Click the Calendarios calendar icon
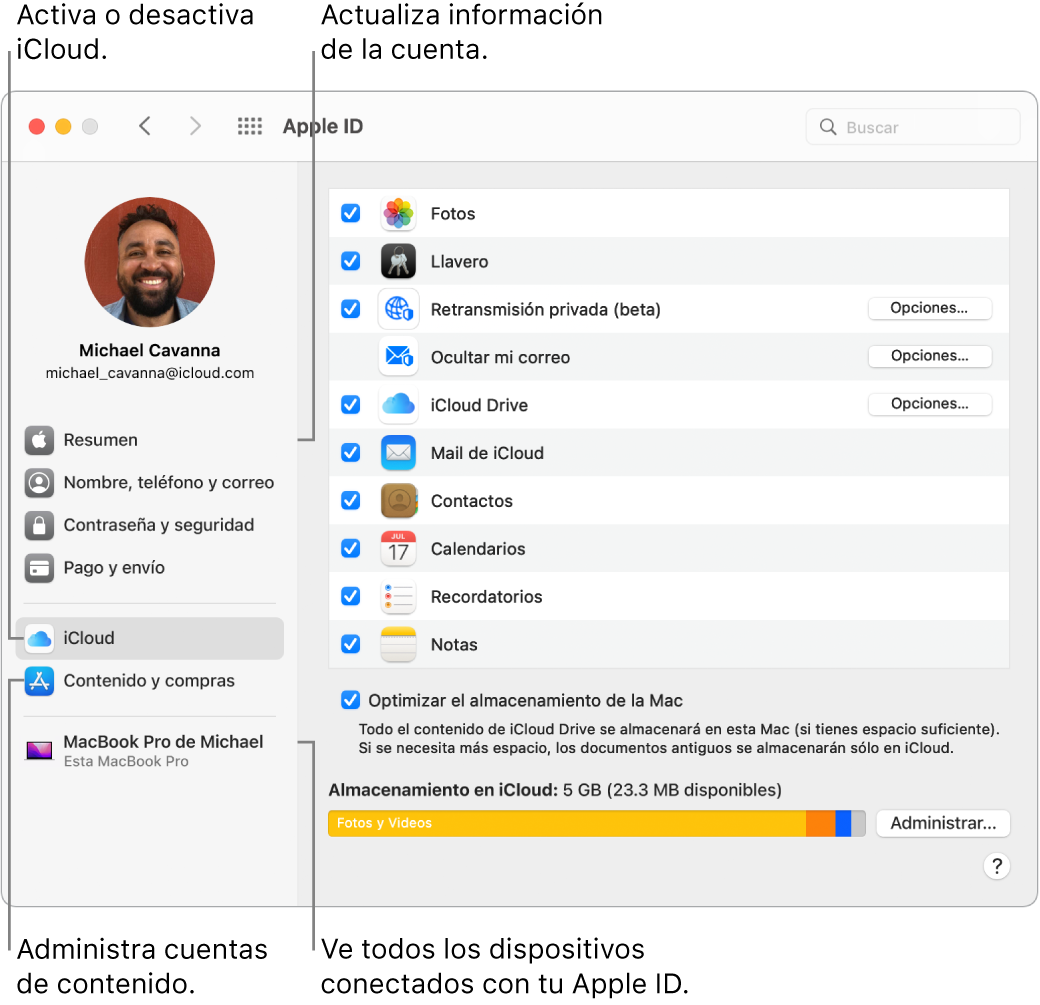This screenshot has width=1040, height=1005. [398, 548]
